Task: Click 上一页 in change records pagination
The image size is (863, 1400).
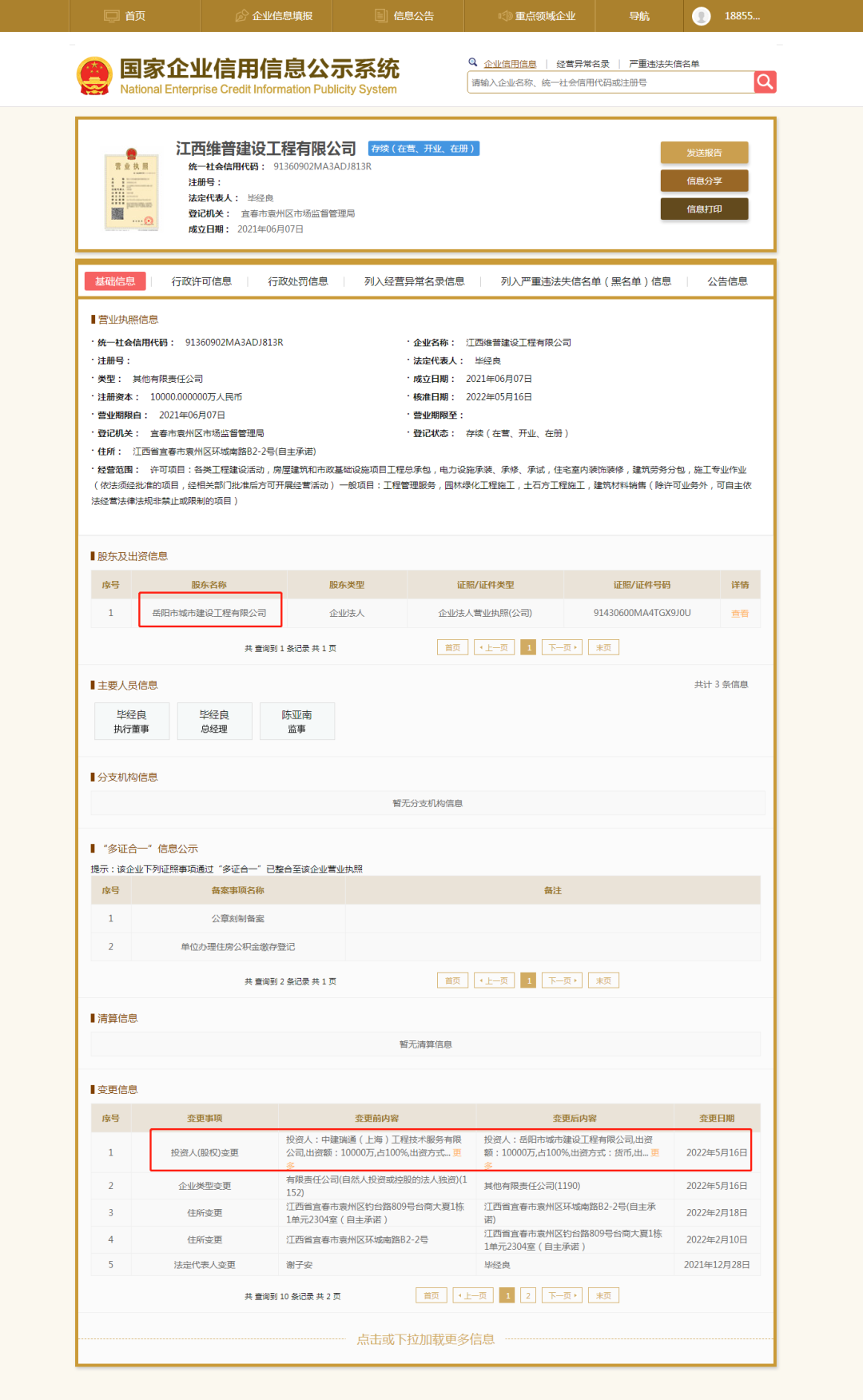Action: (473, 1295)
